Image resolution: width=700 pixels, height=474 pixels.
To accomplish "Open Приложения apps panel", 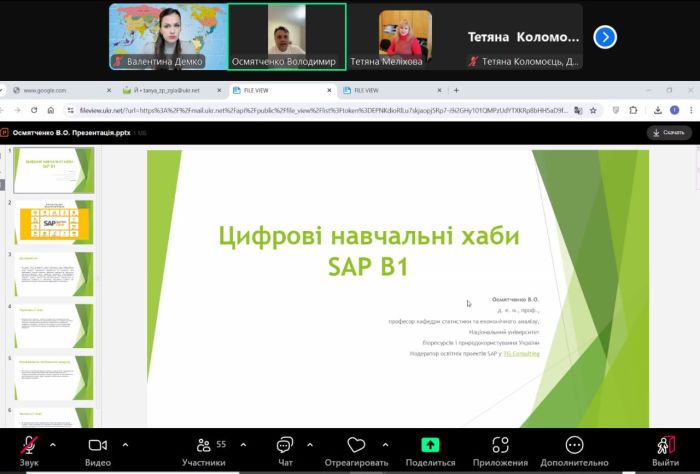I will (500, 451).
